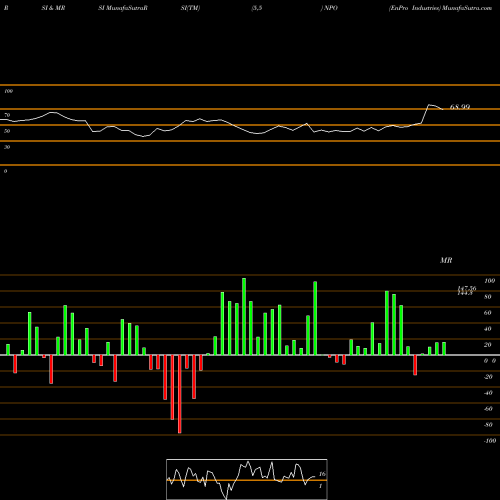Viewport: 500px width, 500px height.
Task: Click the RSI axis label 0 on left
Action: pos(5,171)
